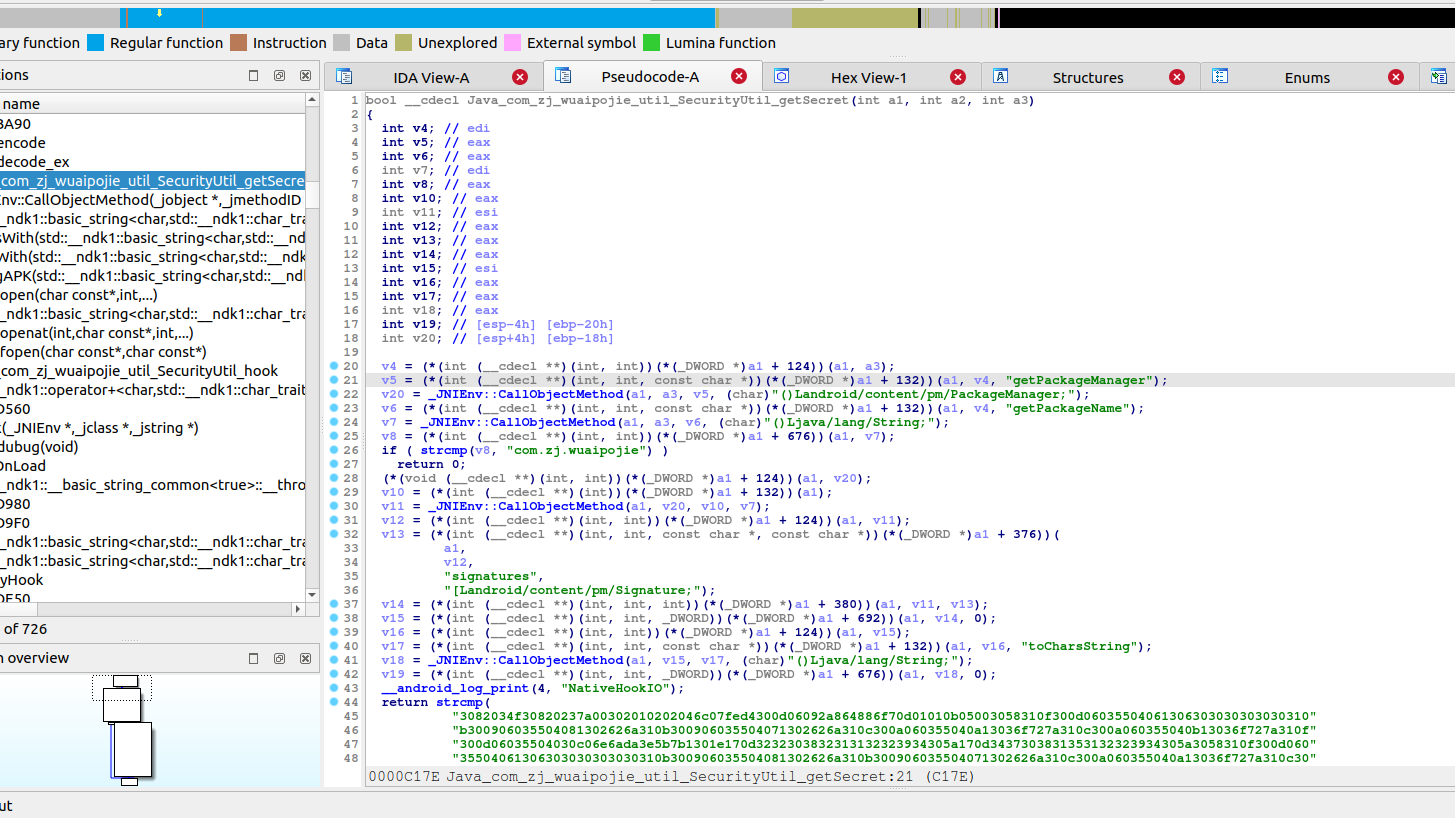The height and width of the screenshot is (818, 1455).
Task: Click the Structures tab icon
Action: point(1000,77)
